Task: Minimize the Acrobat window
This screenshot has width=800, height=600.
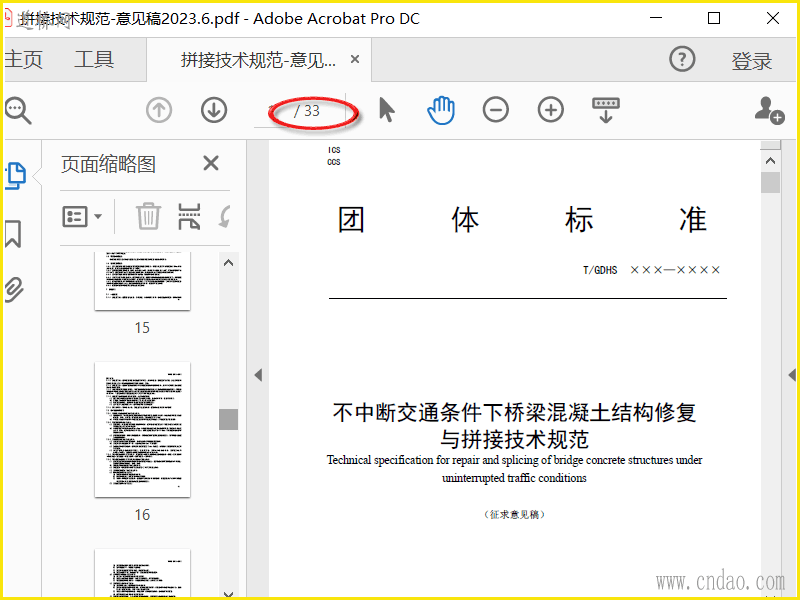Action: (x=656, y=18)
